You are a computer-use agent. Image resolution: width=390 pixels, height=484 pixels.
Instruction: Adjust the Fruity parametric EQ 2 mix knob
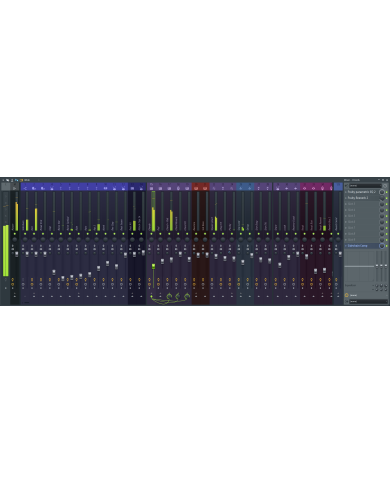[x=382, y=192]
